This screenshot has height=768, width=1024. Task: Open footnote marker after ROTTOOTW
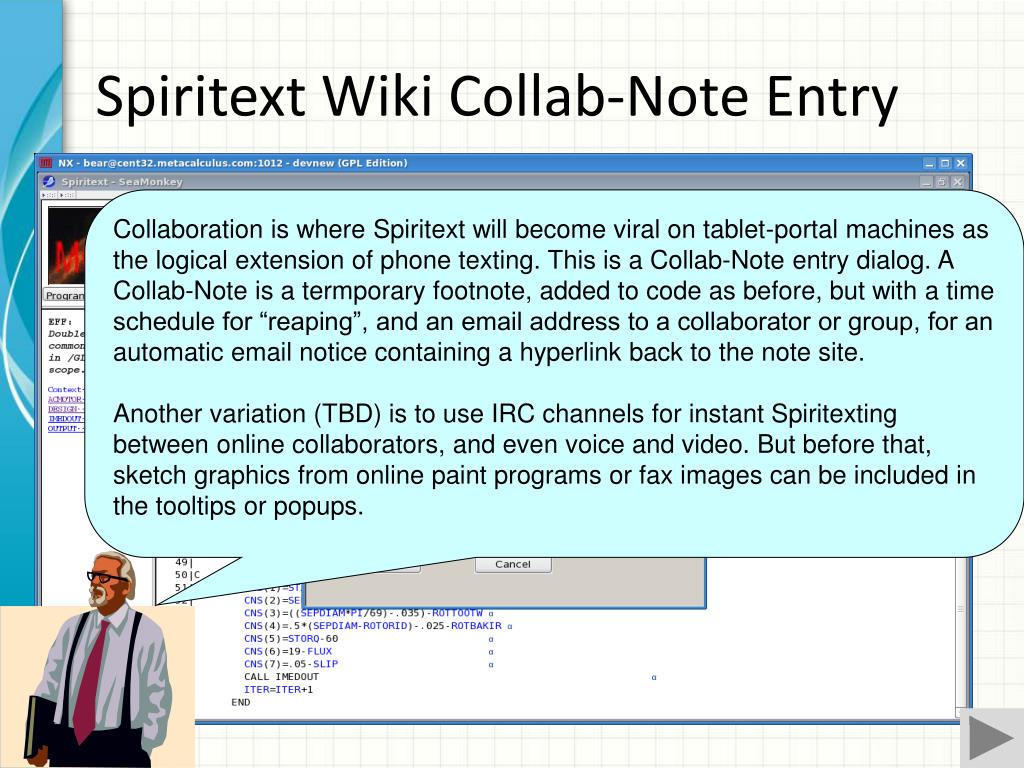491,614
